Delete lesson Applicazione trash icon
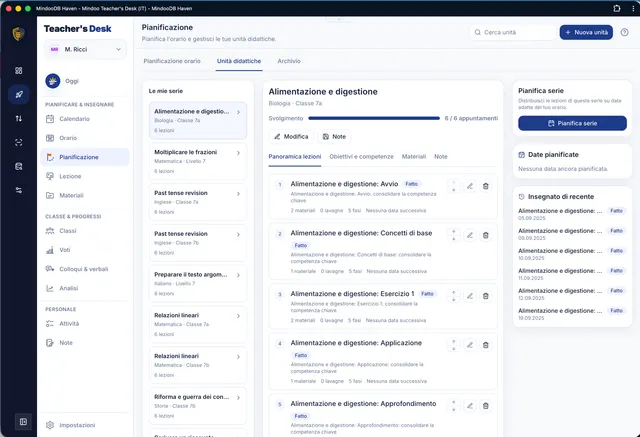This screenshot has width=640, height=437. click(x=486, y=345)
